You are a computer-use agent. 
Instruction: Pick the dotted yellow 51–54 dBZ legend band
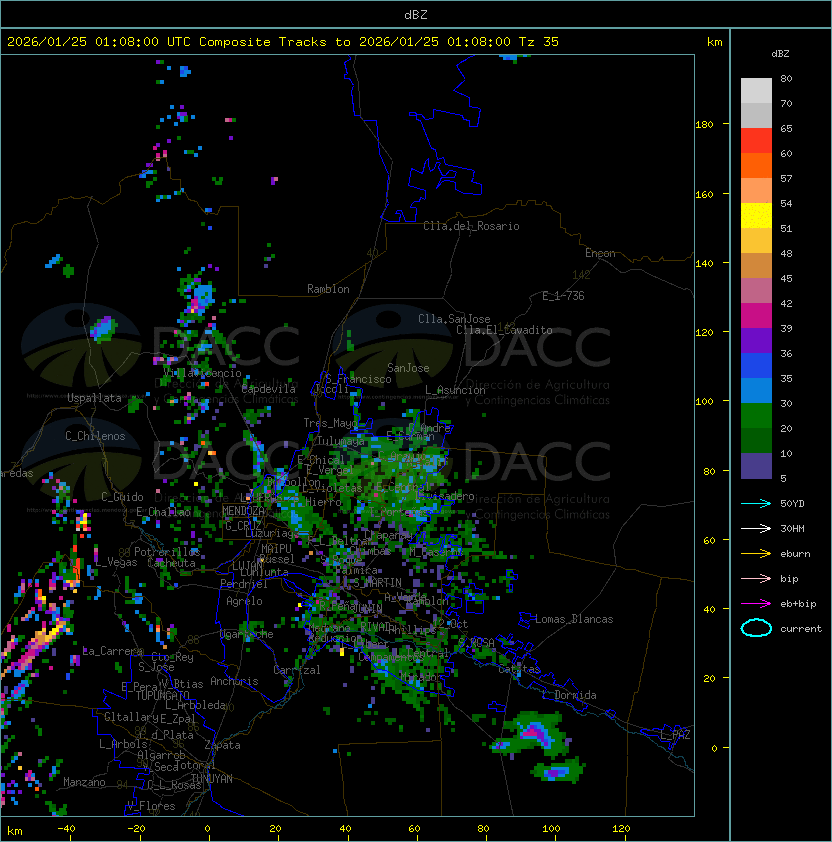[756, 216]
